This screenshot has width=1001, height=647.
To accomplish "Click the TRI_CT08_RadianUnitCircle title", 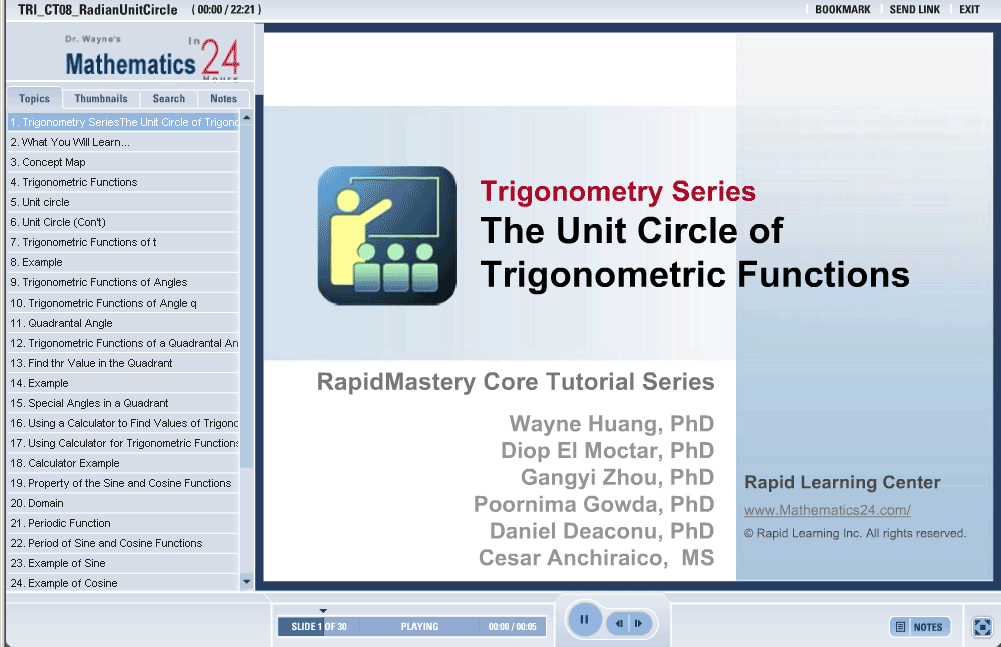I will point(98,10).
